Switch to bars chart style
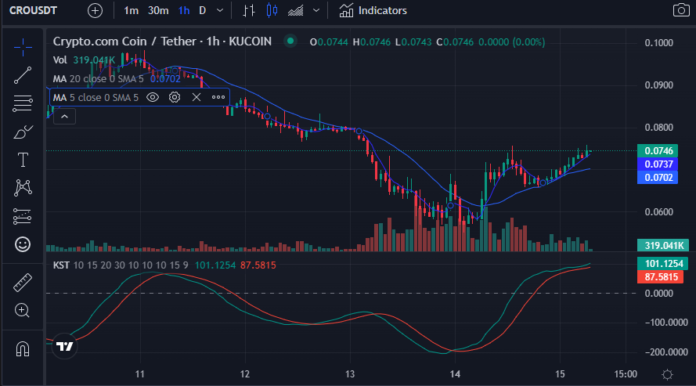 tap(249, 11)
